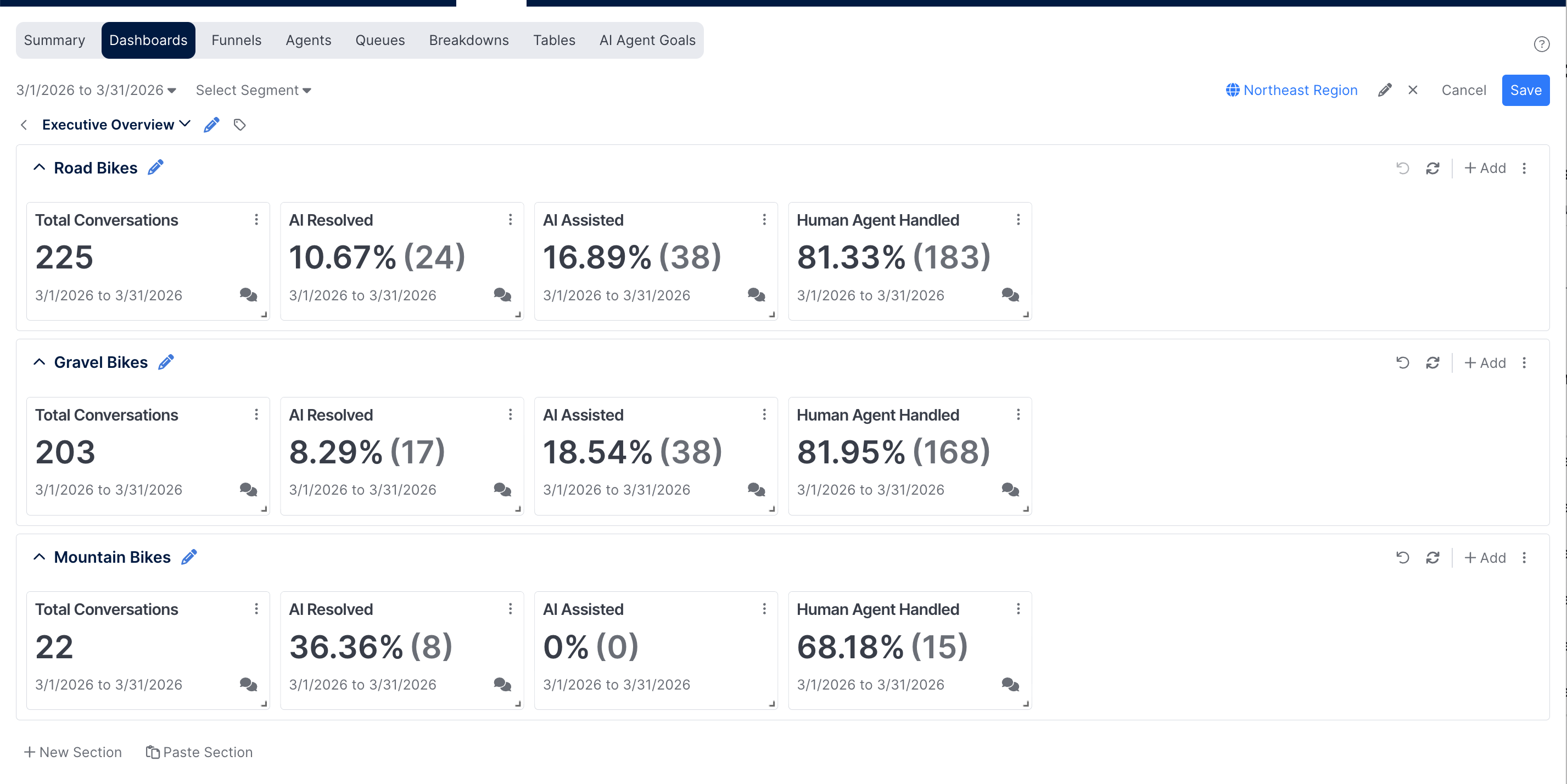Image resolution: width=1567 pixels, height=784 pixels.
Task: Undo changes in Mountain Bikes section
Action: click(1403, 558)
